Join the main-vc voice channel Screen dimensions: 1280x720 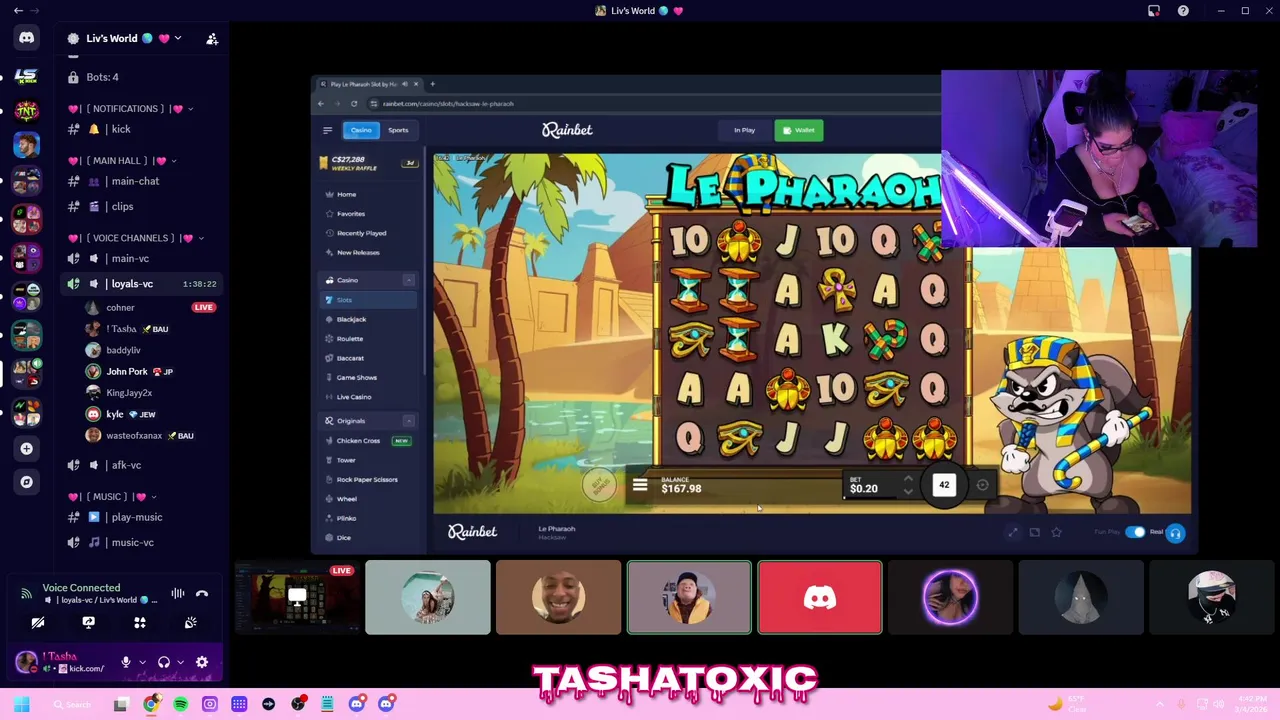pos(142,258)
